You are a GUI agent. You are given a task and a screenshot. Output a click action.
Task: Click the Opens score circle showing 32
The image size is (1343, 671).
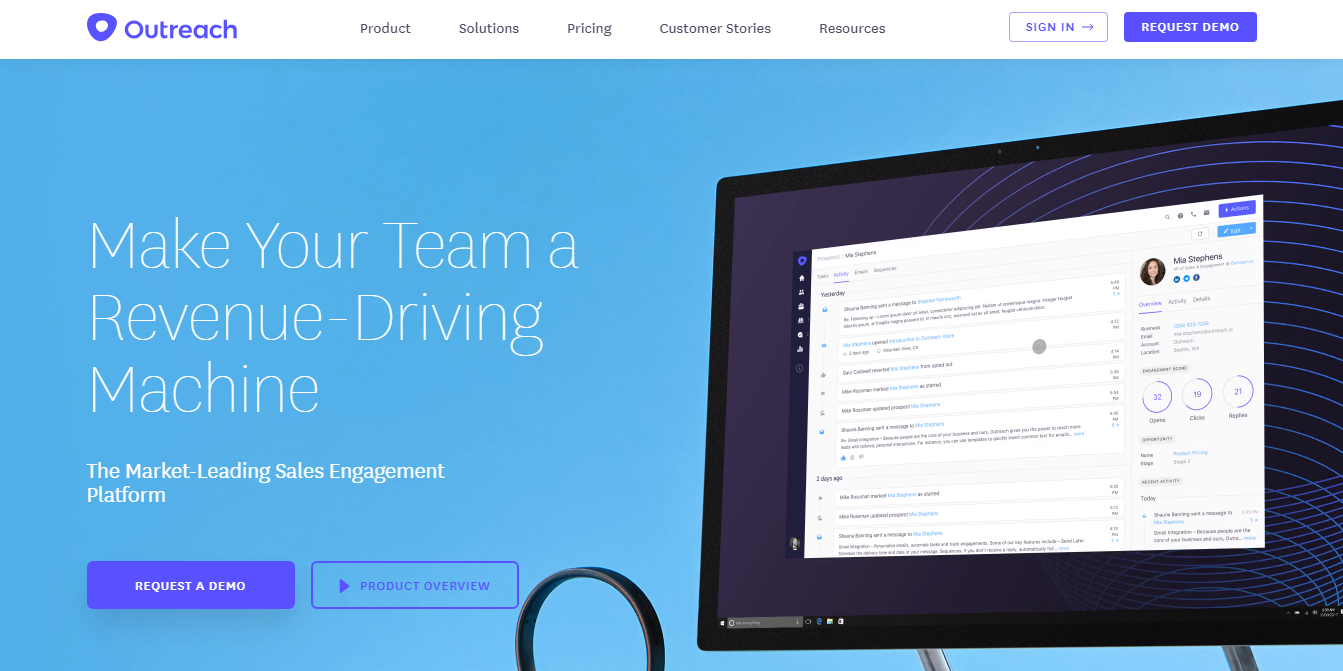[1157, 397]
